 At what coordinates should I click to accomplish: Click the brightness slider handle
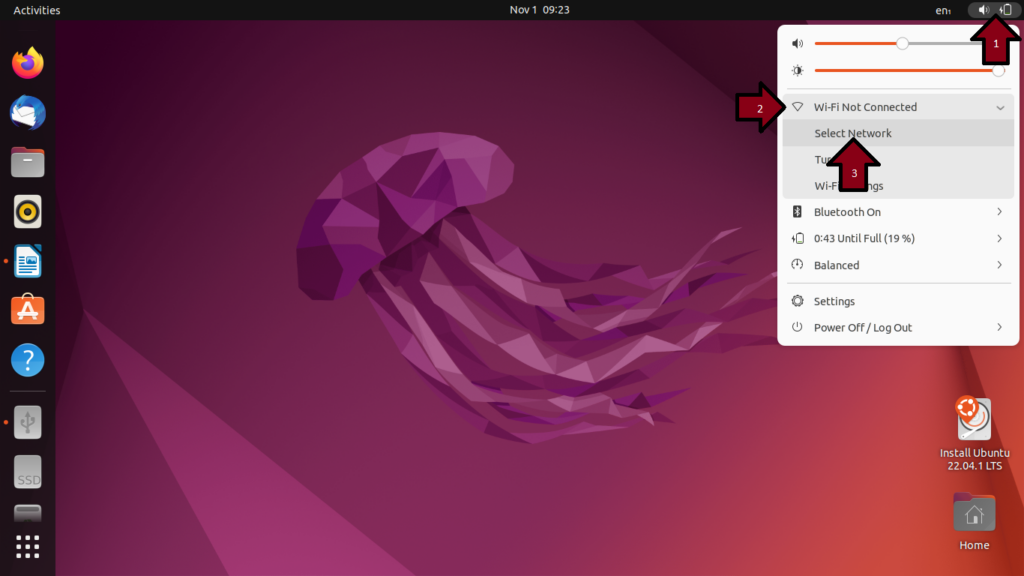[x=998, y=71]
